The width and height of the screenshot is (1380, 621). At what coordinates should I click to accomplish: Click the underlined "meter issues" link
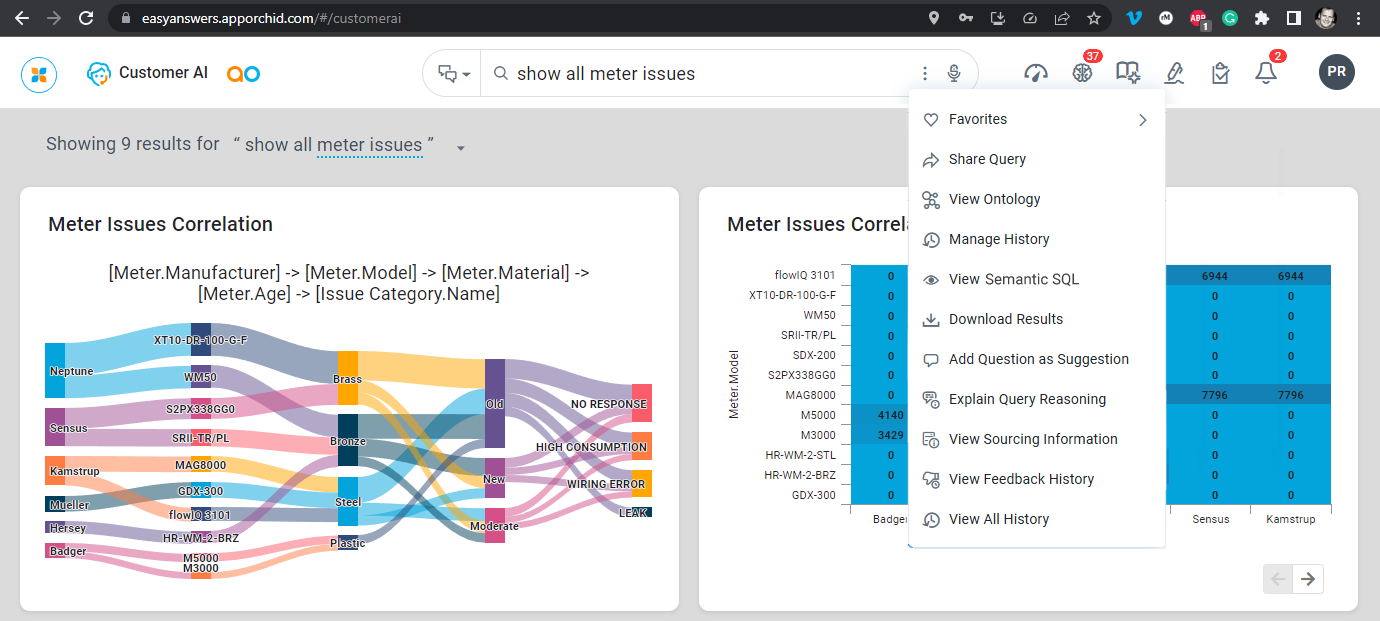pyautogui.click(x=369, y=145)
